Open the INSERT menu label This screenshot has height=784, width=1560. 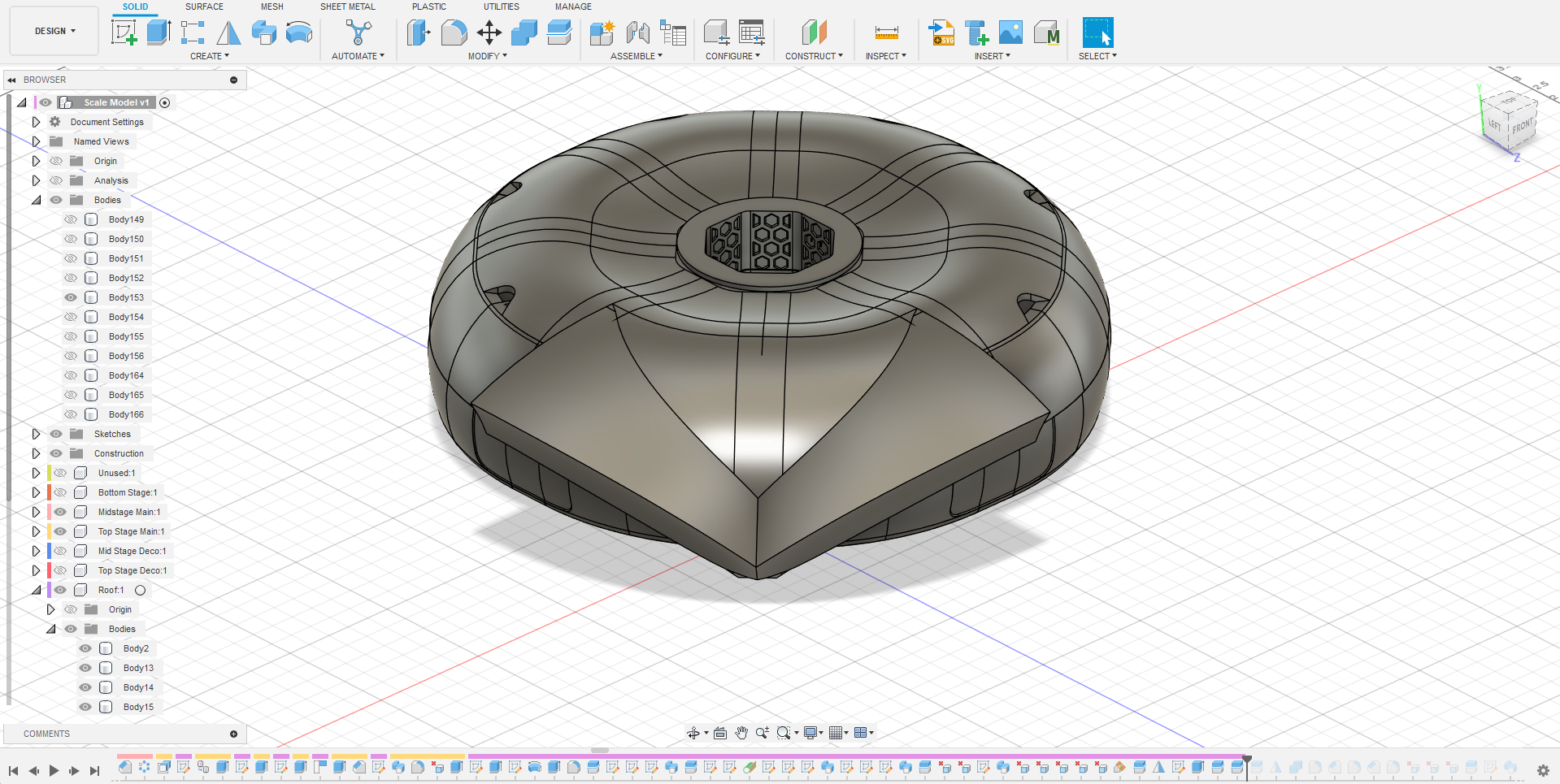click(993, 56)
